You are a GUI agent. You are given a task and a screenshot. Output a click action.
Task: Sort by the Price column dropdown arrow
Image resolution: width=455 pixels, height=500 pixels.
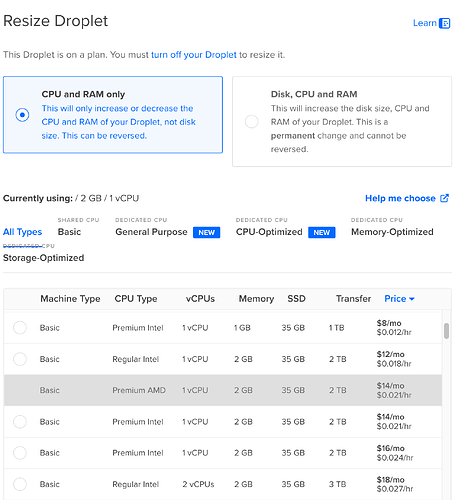412,299
